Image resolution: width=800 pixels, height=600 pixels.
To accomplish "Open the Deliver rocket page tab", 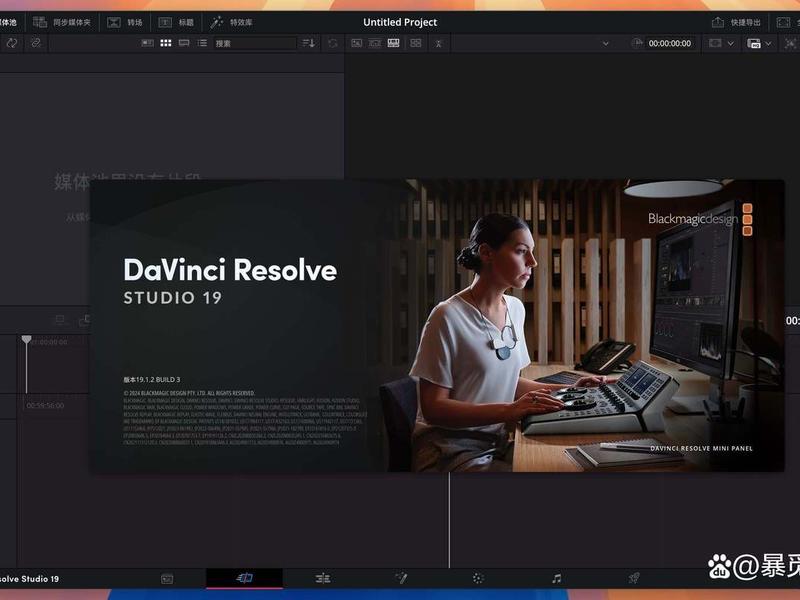I will point(634,578).
